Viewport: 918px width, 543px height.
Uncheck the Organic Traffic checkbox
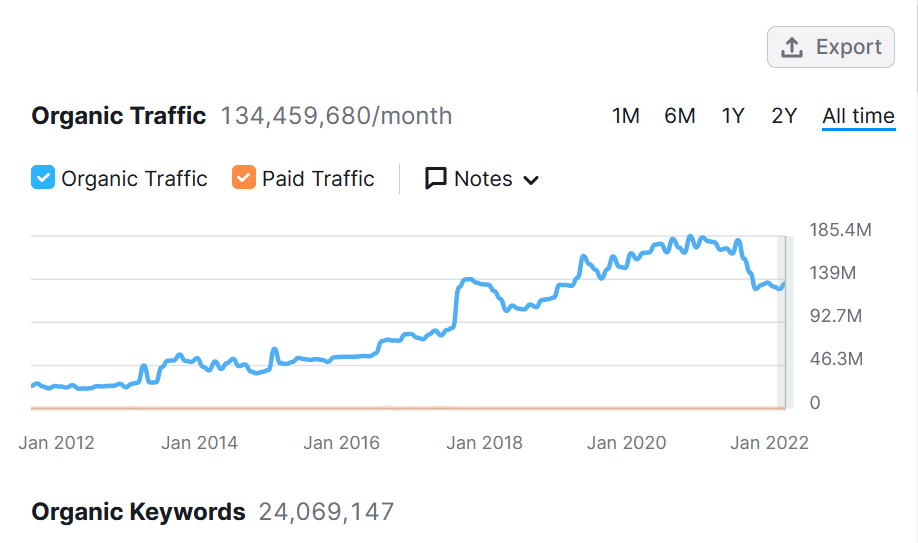[43, 177]
